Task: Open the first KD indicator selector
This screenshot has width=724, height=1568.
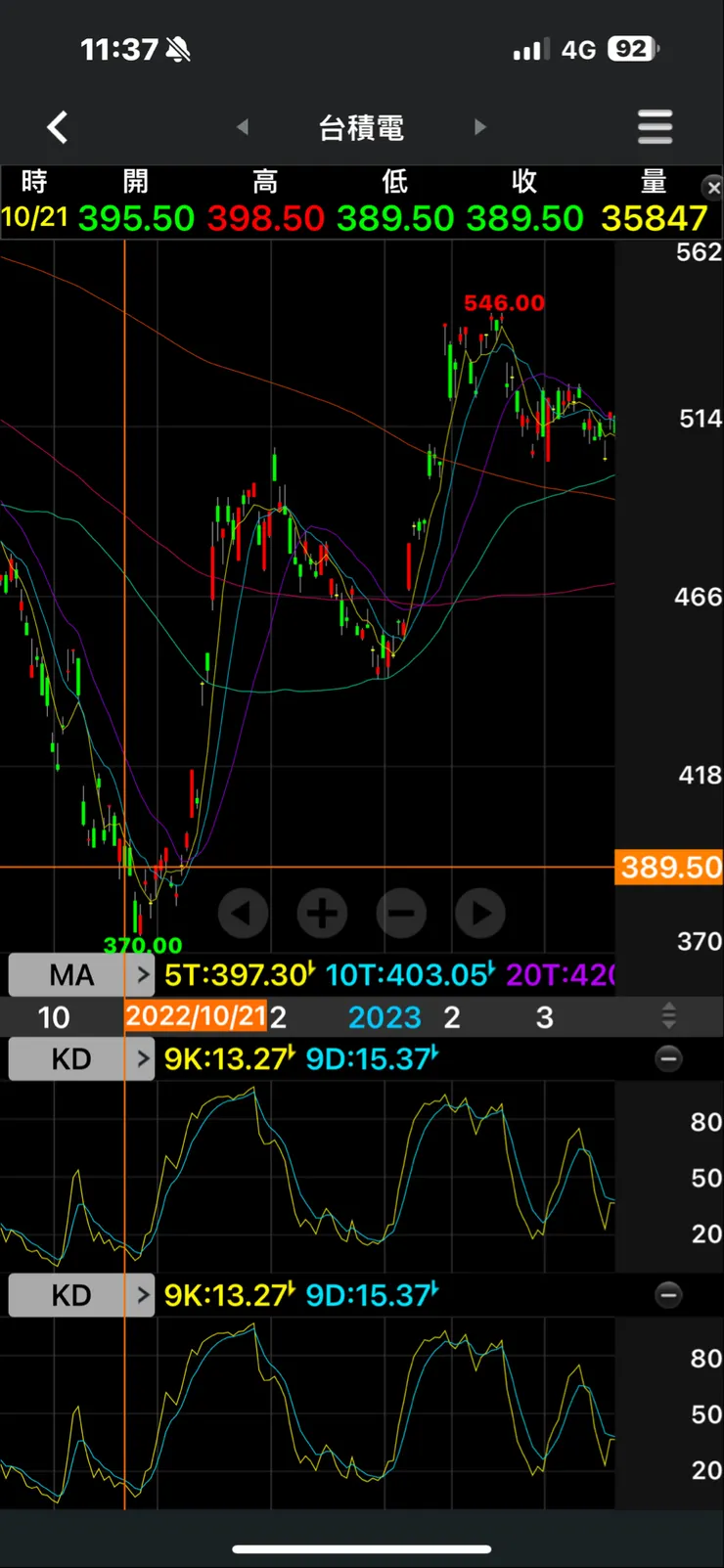Action: [81, 1058]
